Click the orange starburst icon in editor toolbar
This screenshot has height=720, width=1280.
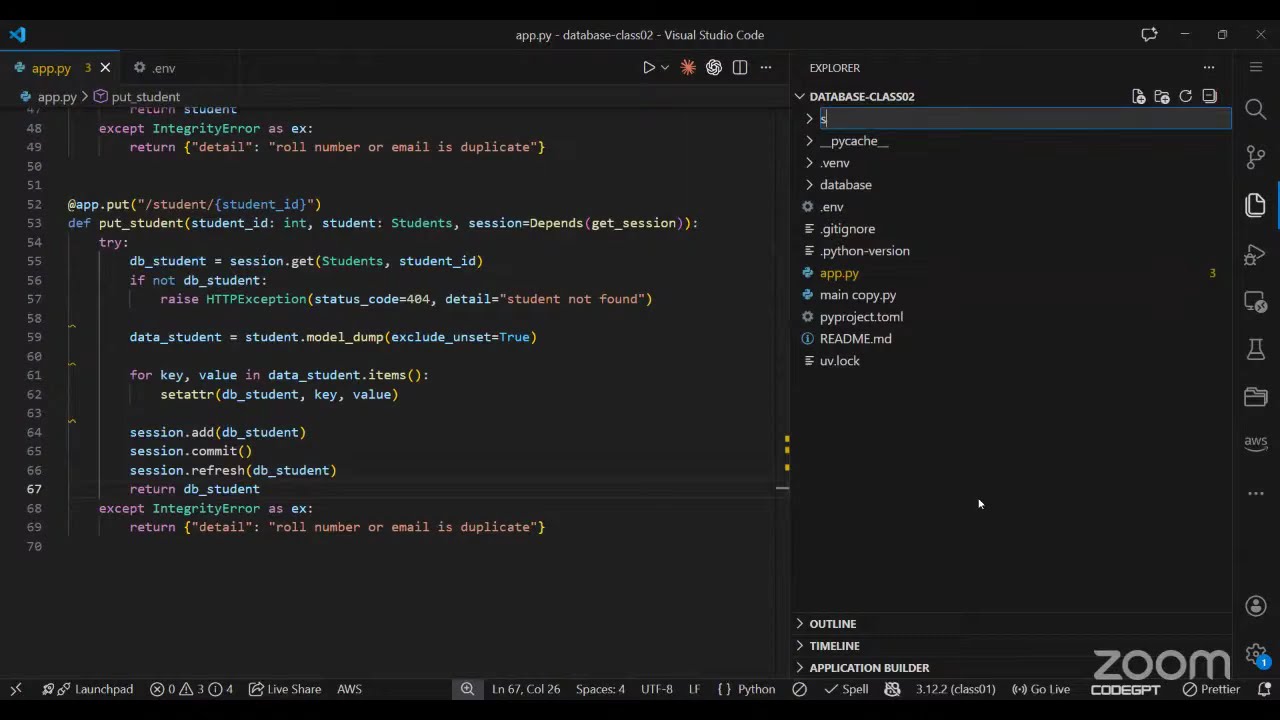(688, 68)
